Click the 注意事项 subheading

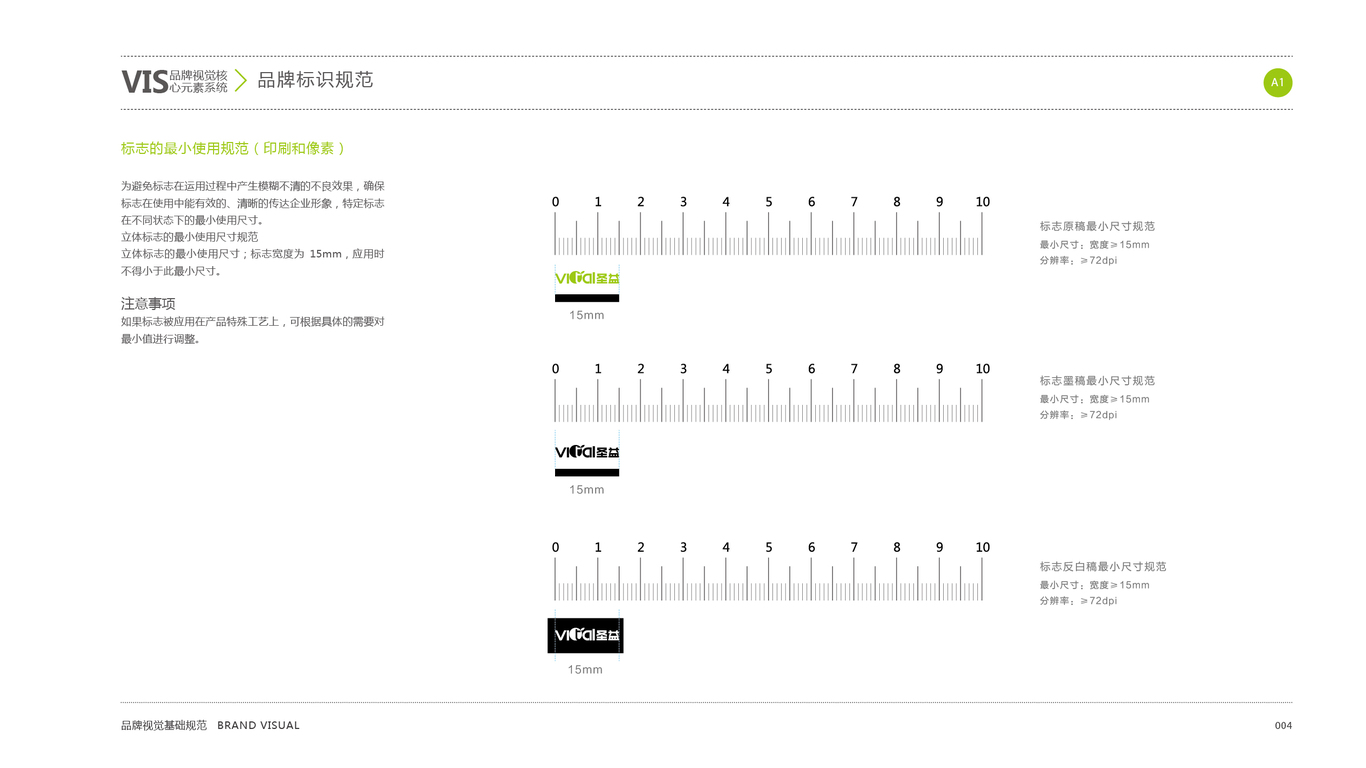point(148,304)
